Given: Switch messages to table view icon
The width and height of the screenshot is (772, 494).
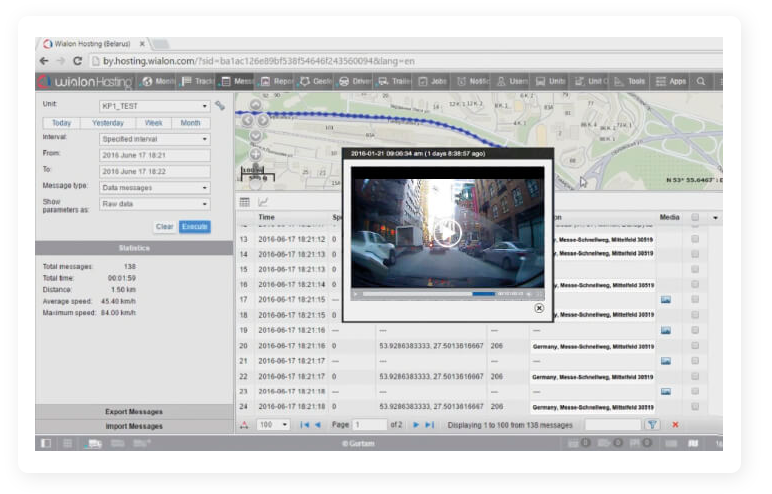Looking at the screenshot, I should (245, 202).
